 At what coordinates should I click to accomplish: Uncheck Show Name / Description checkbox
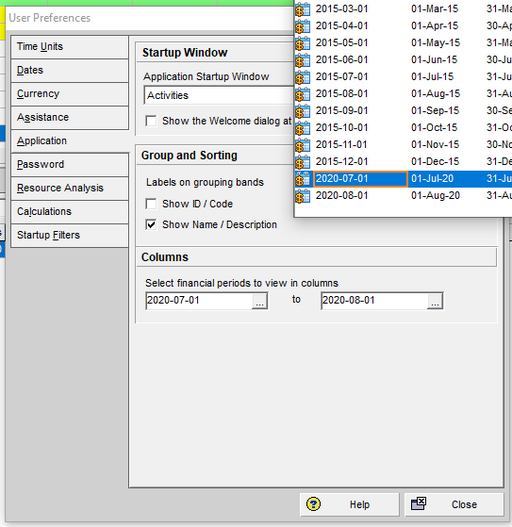[x=151, y=224]
